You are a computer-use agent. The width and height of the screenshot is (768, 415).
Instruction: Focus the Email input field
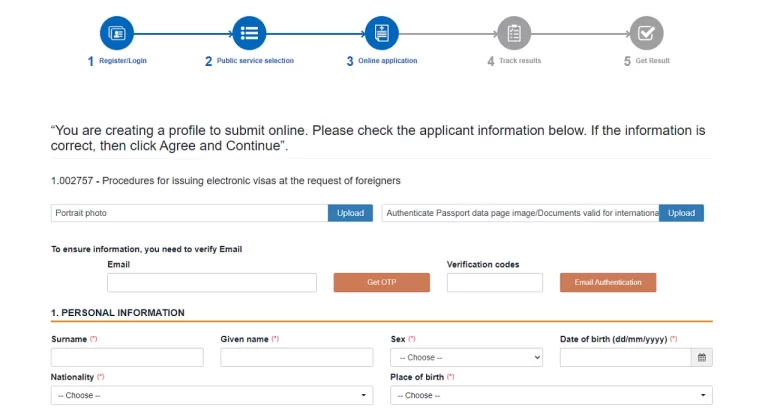212,283
